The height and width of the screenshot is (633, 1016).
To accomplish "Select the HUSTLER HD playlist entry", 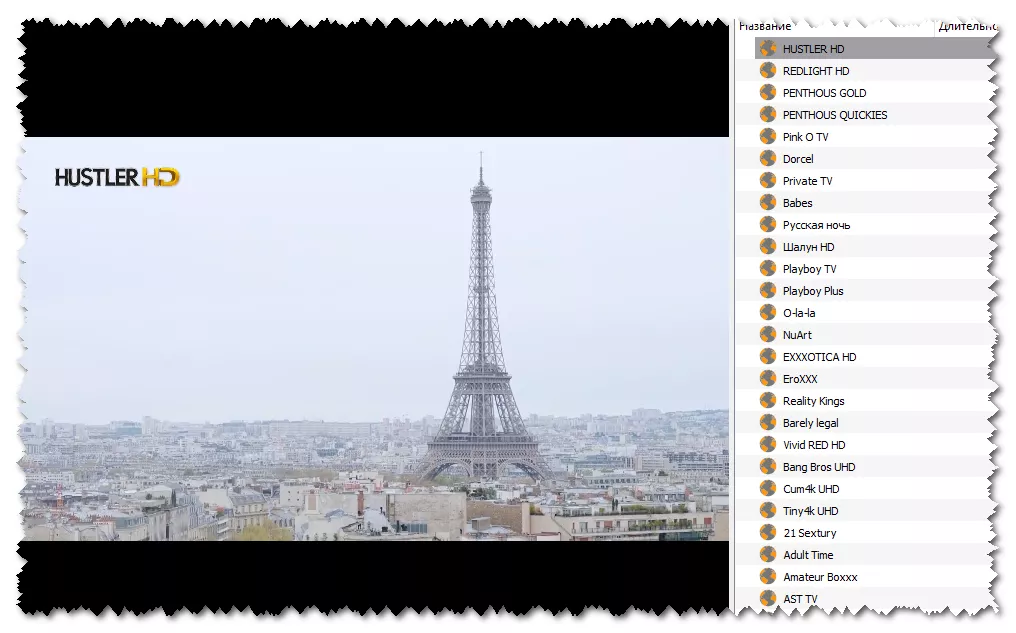I will [x=874, y=49].
